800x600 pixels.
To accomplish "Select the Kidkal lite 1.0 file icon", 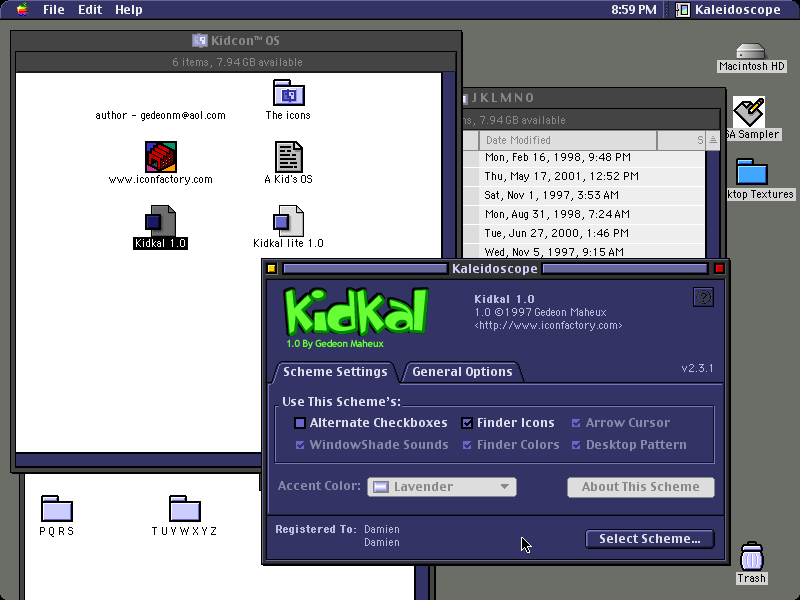I will [288, 221].
